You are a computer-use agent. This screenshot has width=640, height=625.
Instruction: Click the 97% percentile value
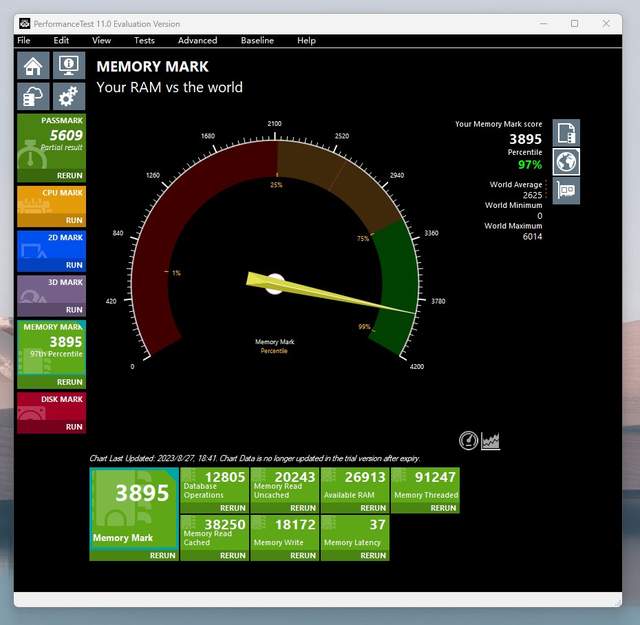pyautogui.click(x=530, y=165)
